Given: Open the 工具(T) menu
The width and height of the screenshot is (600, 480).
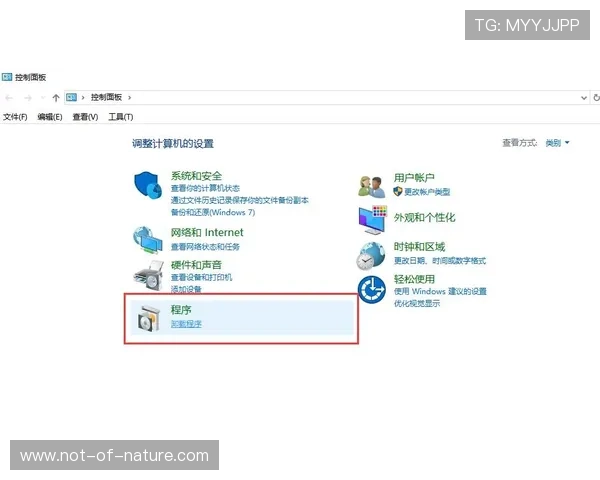Looking at the screenshot, I should click(x=121, y=117).
